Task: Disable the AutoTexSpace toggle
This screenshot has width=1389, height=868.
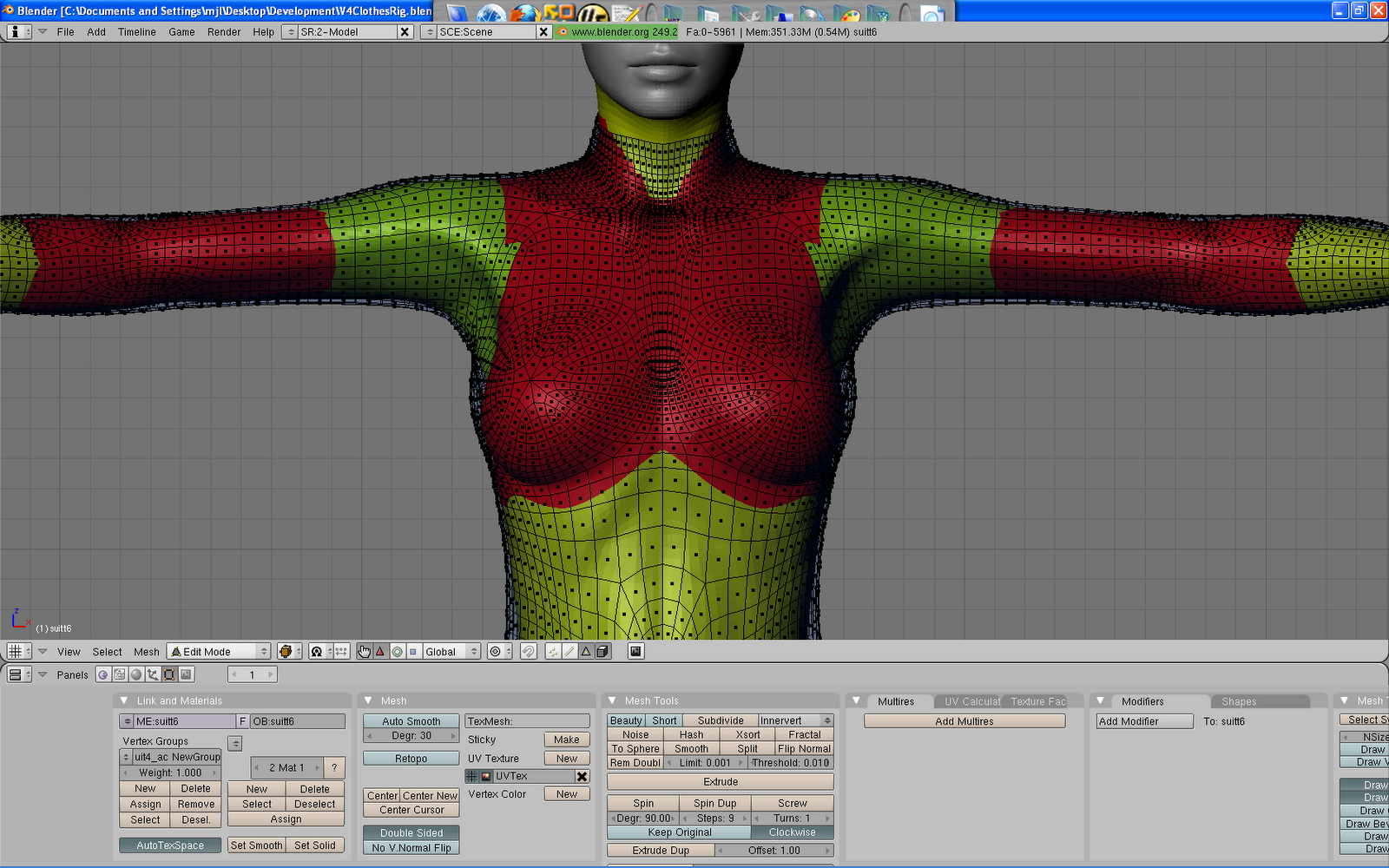Action: pyautogui.click(x=170, y=845)
